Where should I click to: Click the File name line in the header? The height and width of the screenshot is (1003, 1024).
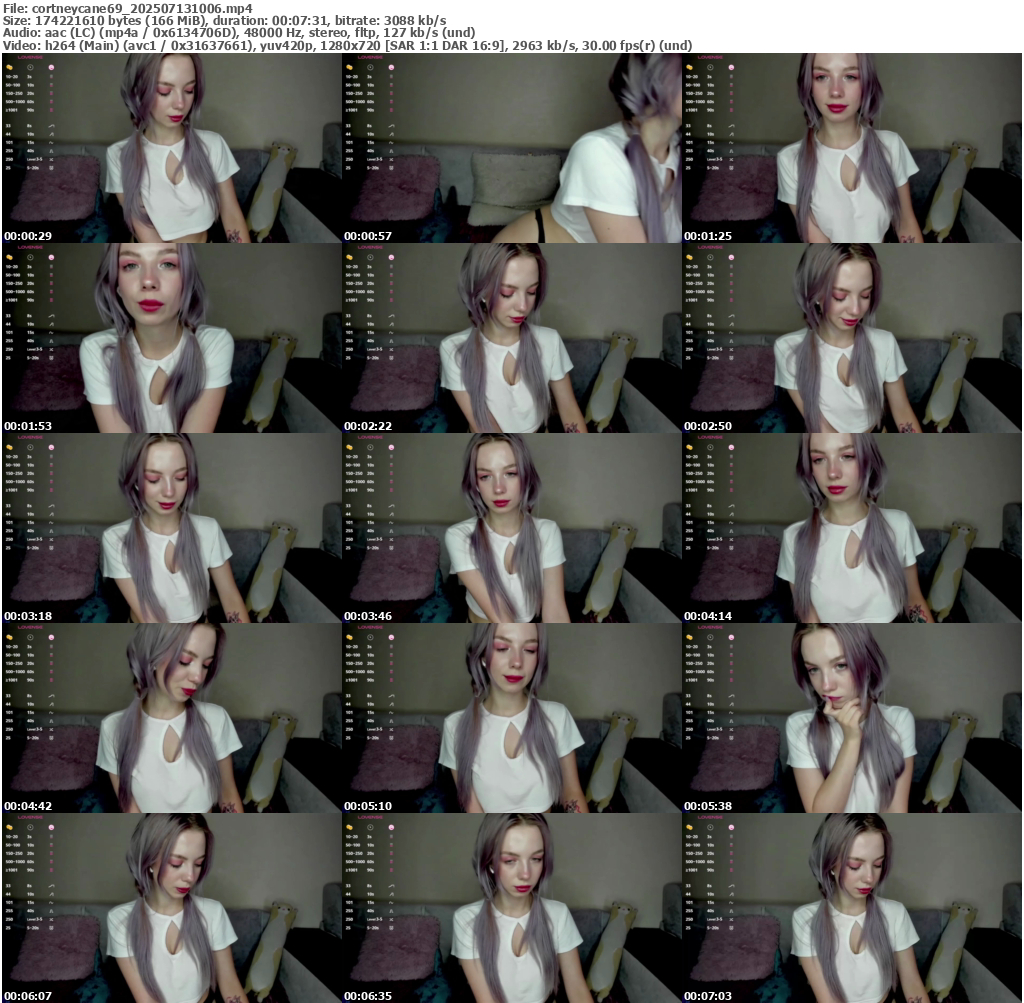click(x=128, y=8)
